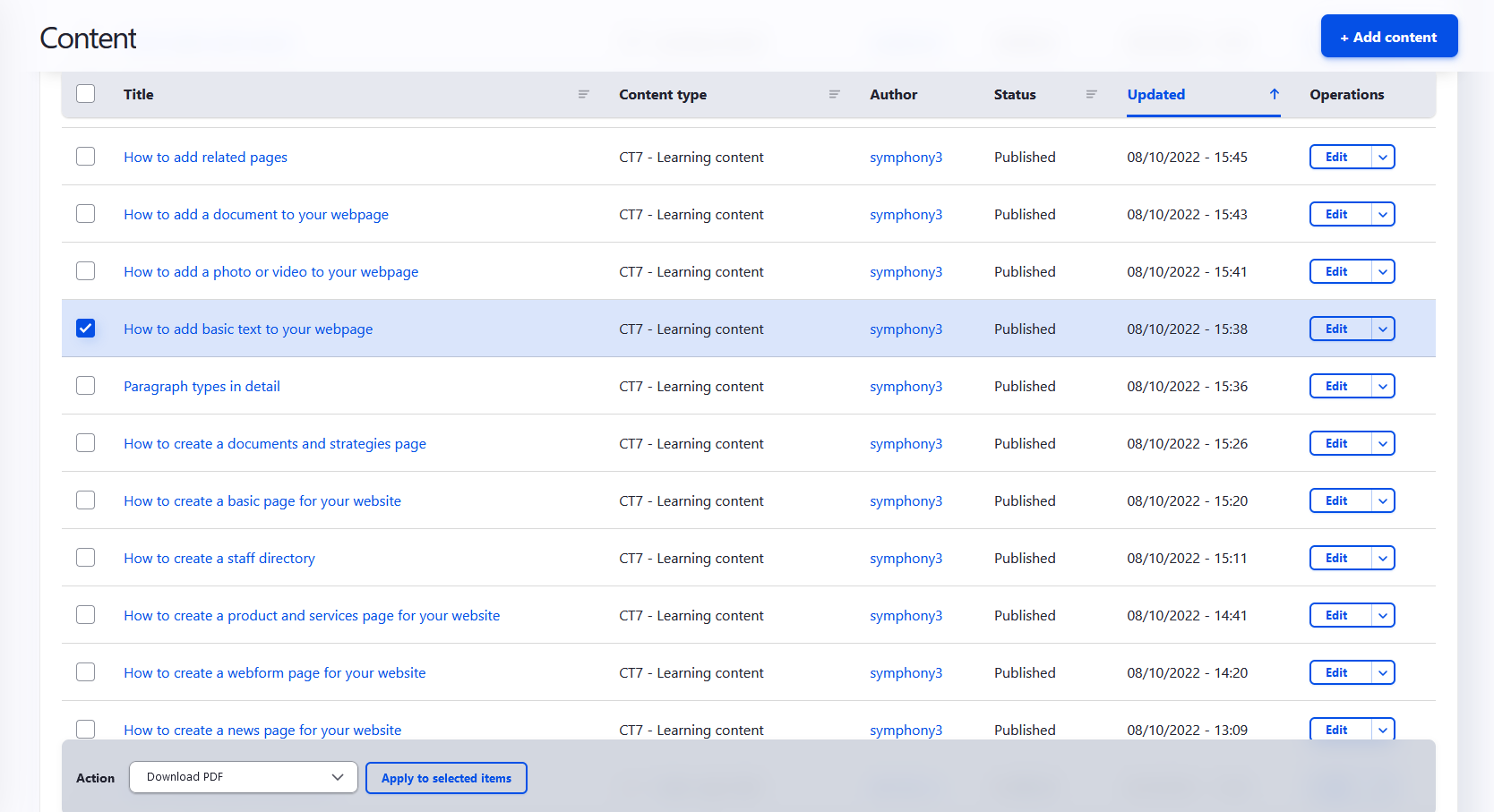
Task: Click the Status column priority icon
Action: tap(1091, 94)
